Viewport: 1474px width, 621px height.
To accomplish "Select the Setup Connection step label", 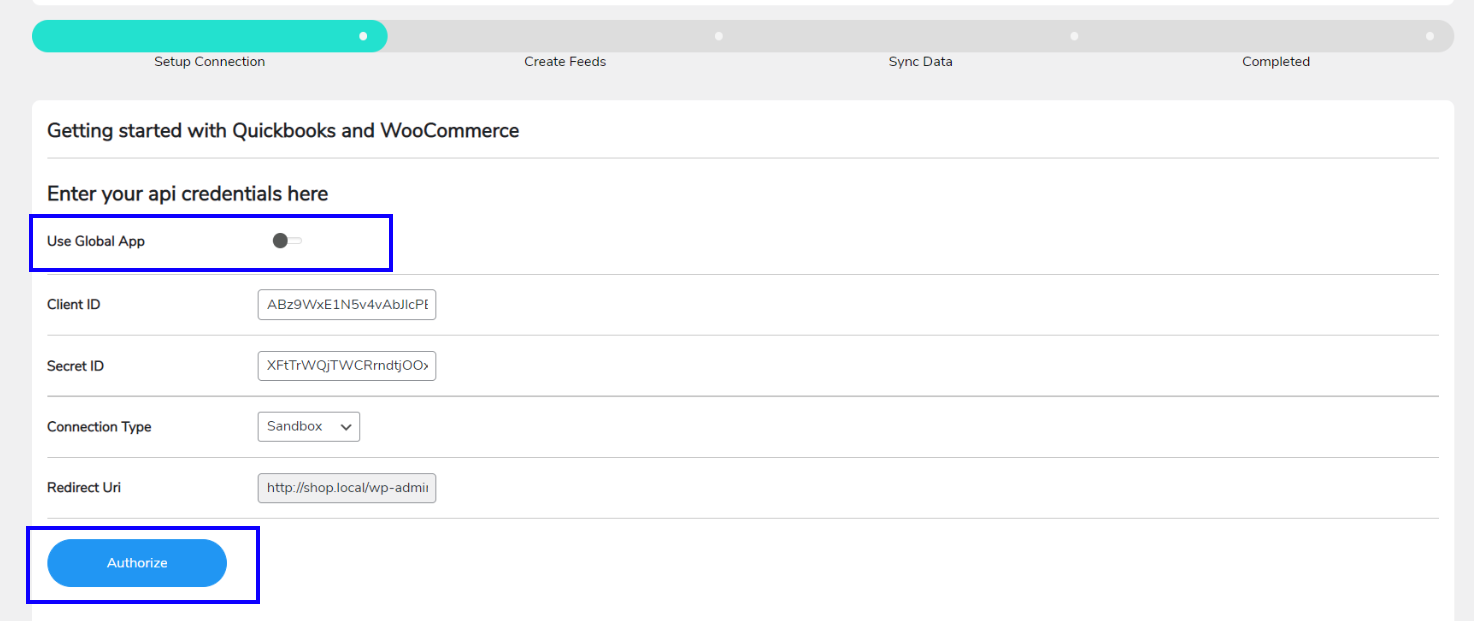I will click(x=209, y=62).
